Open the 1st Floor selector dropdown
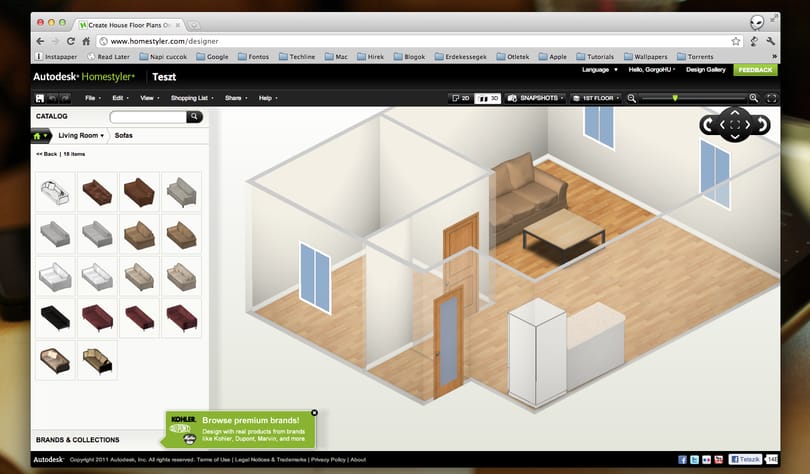This screenshot has width=810, height=474. (596, 98)
